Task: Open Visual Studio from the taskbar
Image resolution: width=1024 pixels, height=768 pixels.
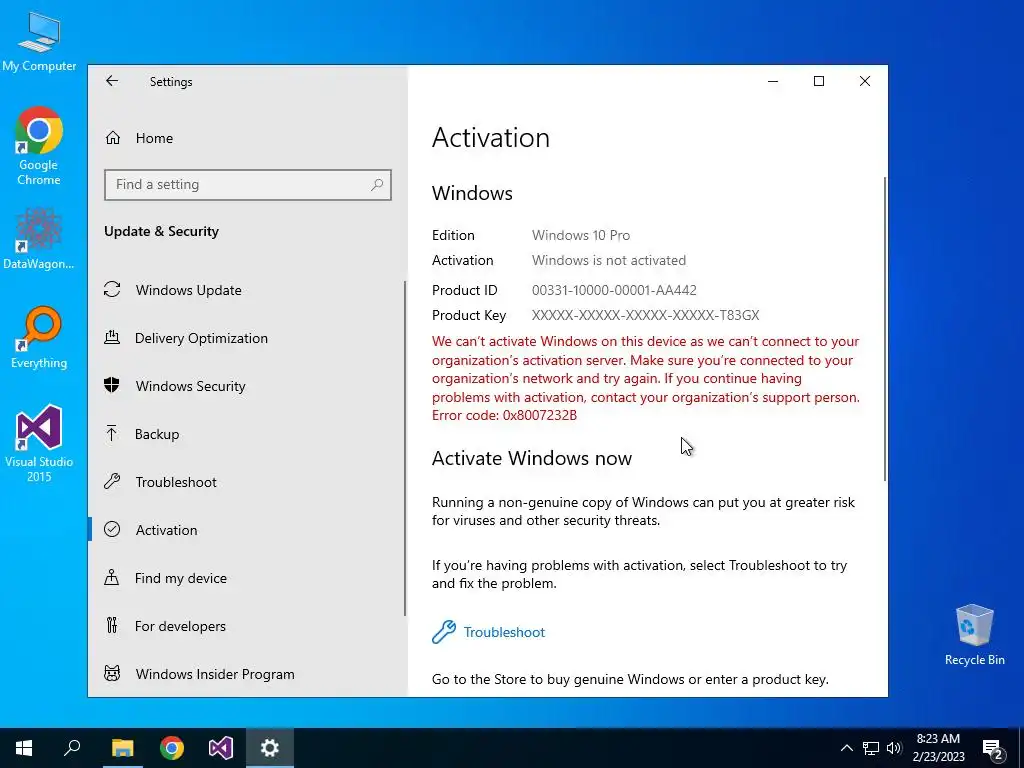Action: (x=221, y=748)
